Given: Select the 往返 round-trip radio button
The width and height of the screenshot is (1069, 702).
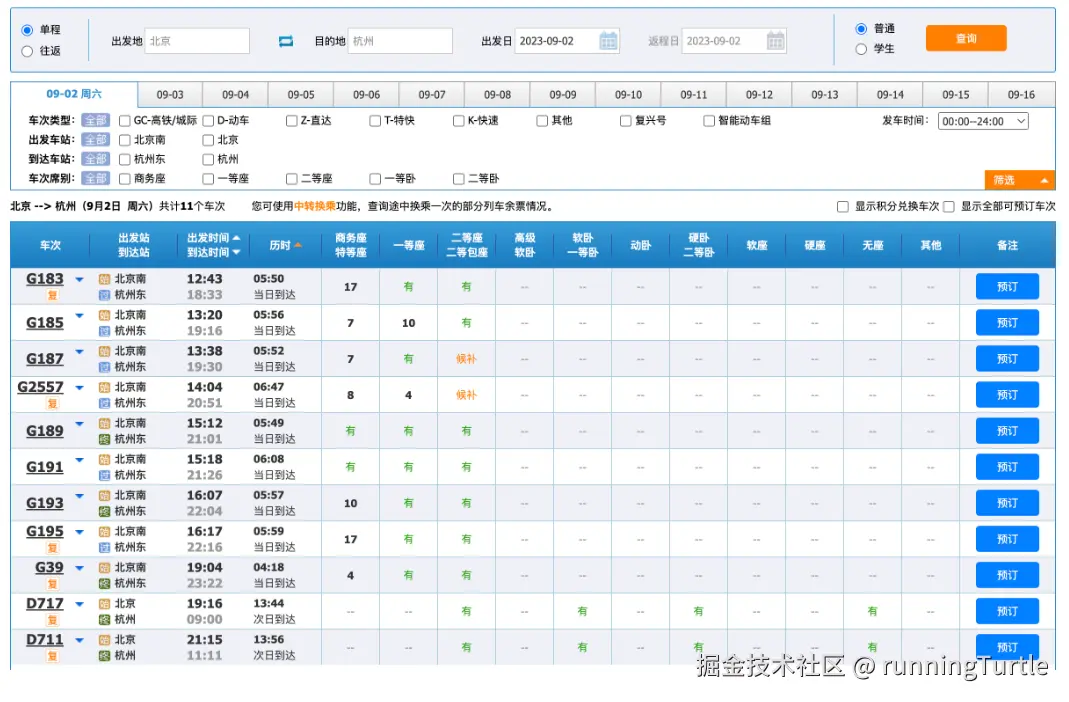Looking at the screenshot, I should pos(27,51).
